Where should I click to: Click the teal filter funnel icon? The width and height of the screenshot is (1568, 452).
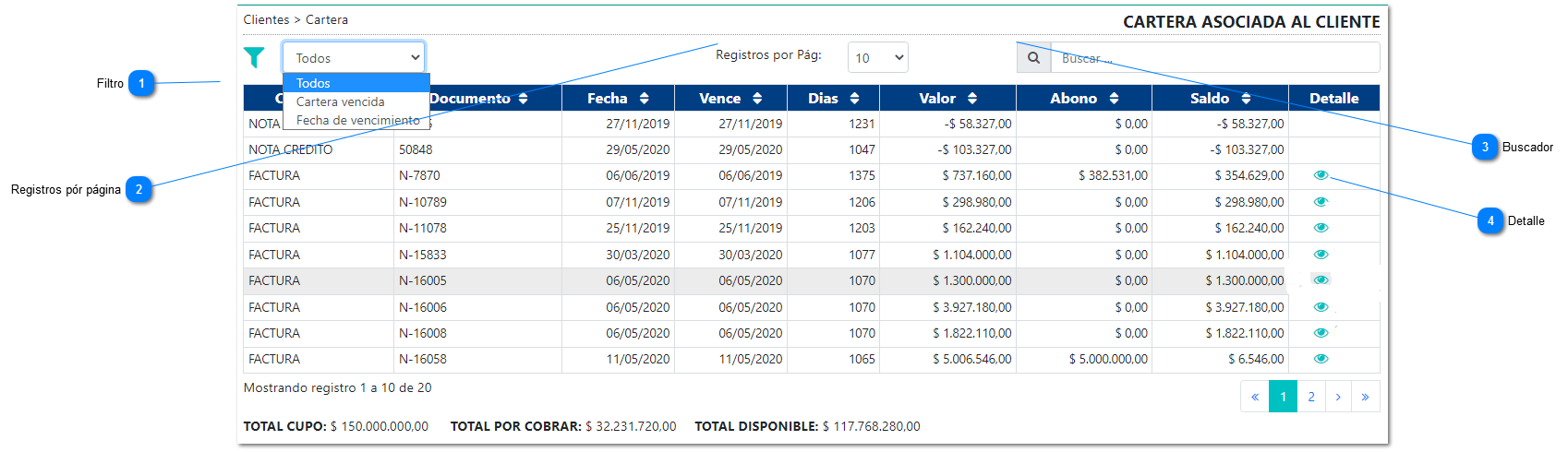(254, 57)
